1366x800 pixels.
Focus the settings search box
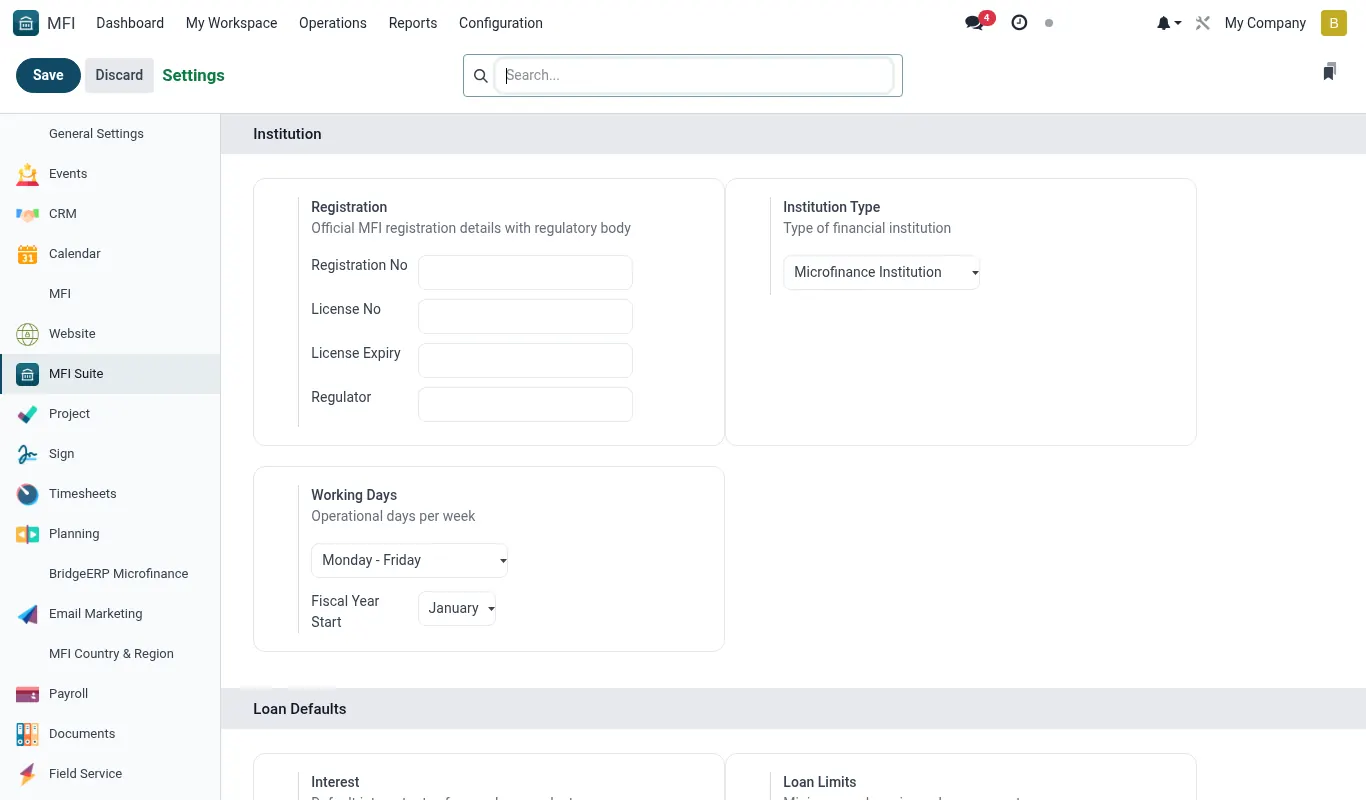pyautogui.click(x=694, y=75)
